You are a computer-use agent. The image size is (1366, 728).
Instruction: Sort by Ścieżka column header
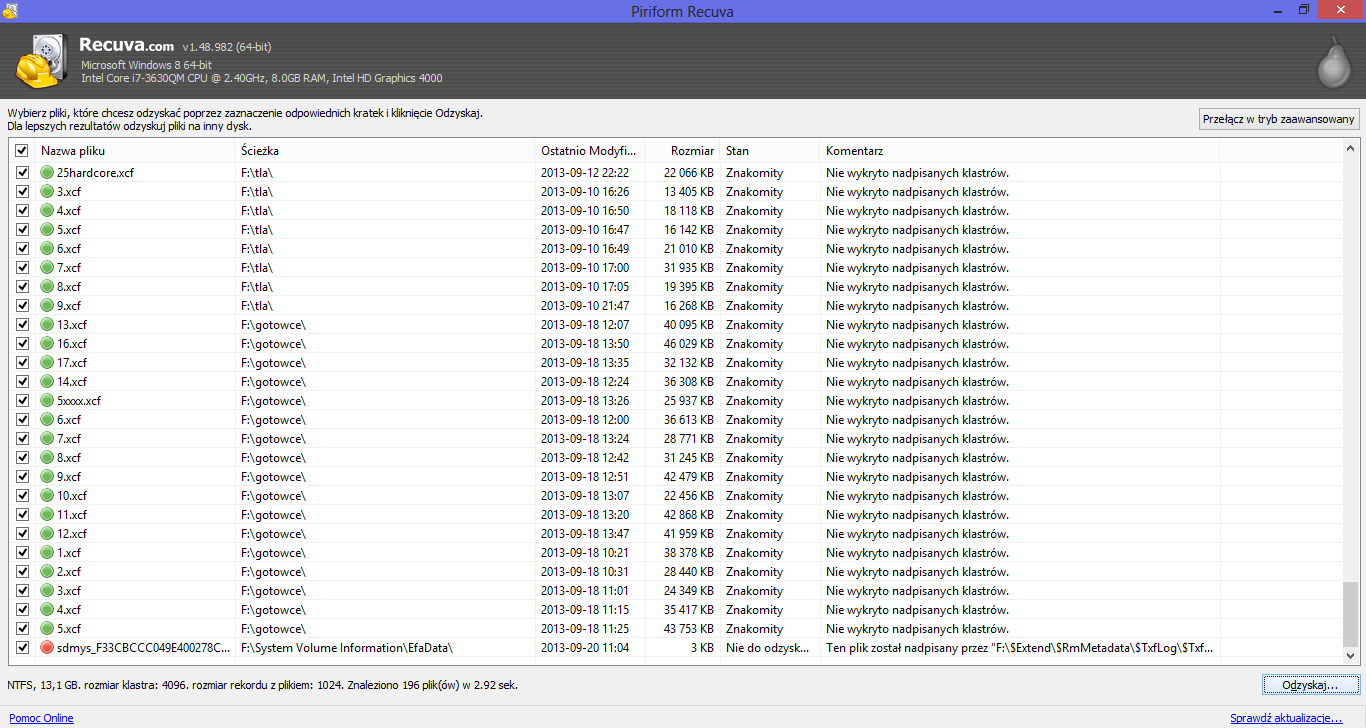pyautogui.click(x=385, y=151)
